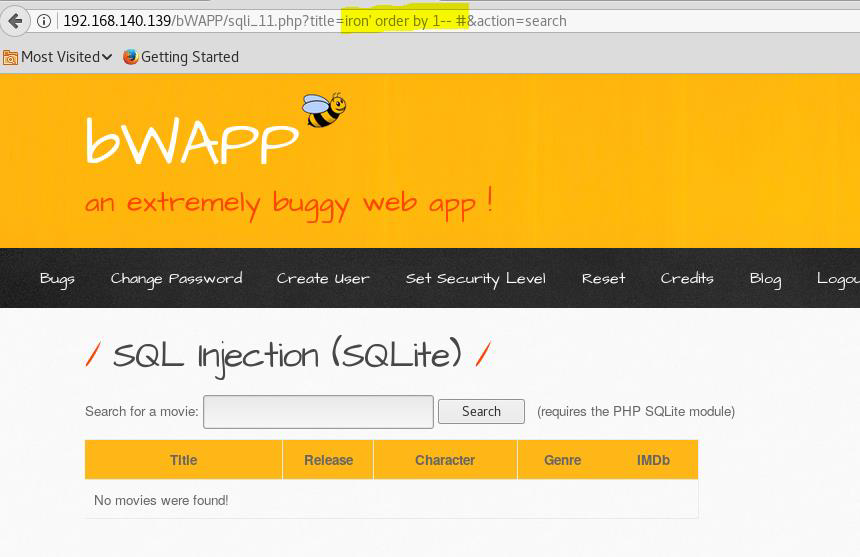Image resolution: width=860 pixels, height=557 pixels.
Task: Click the Reset menu item
Action: click(603, 278)
